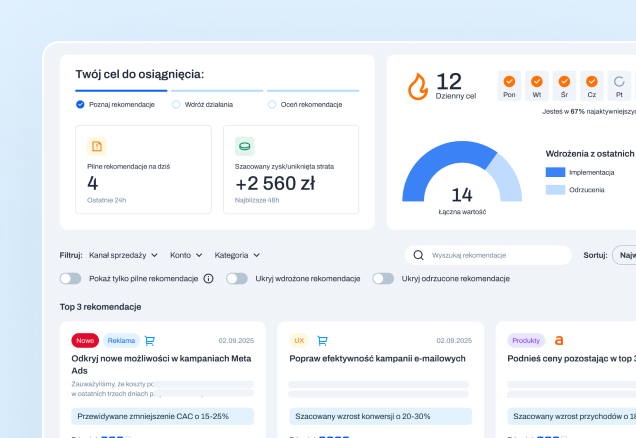636x438 pixels.
Task: Click the orange Allegro icon beside Produkty tag
Action: pyautogui.click(x=559, y=341)
